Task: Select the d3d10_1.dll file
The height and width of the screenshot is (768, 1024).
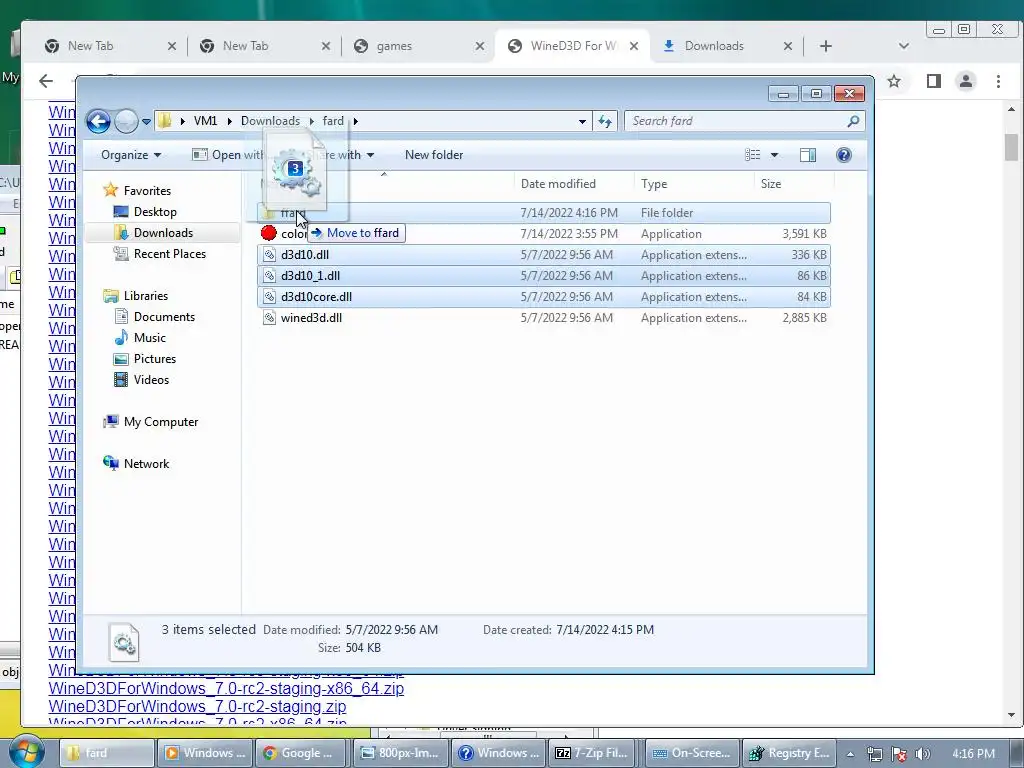Action: point(544,276)
